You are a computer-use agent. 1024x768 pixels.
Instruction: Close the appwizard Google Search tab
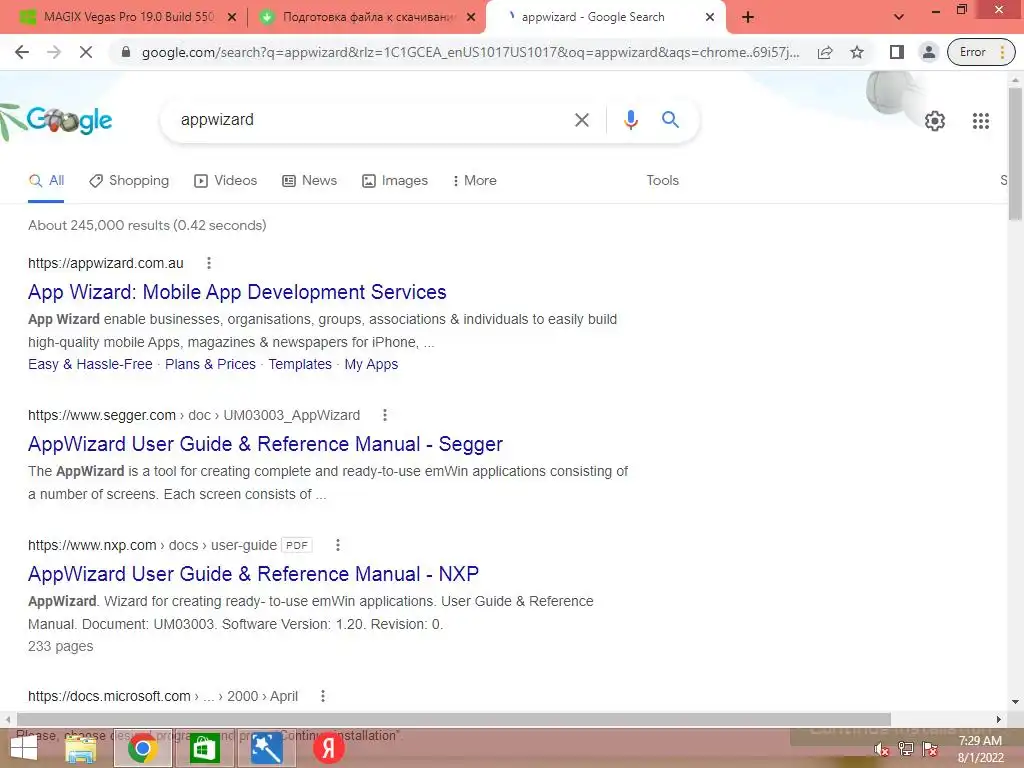point(710,17)
